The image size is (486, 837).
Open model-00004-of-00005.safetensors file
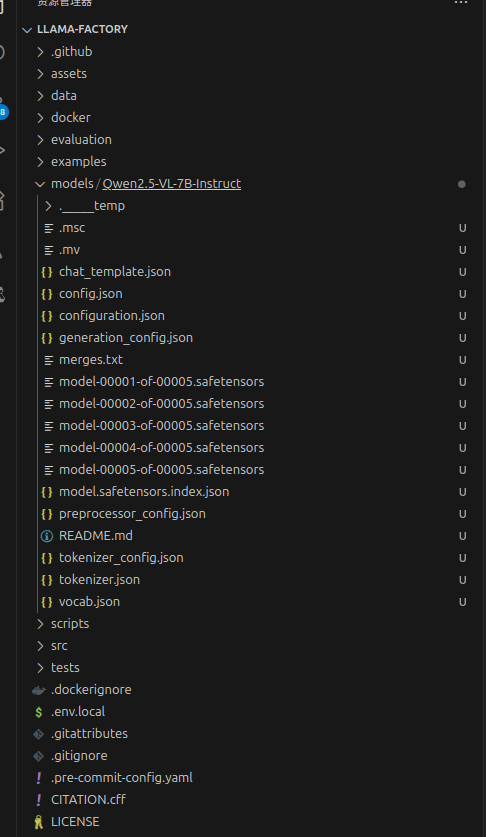click(x=161, y=447)
